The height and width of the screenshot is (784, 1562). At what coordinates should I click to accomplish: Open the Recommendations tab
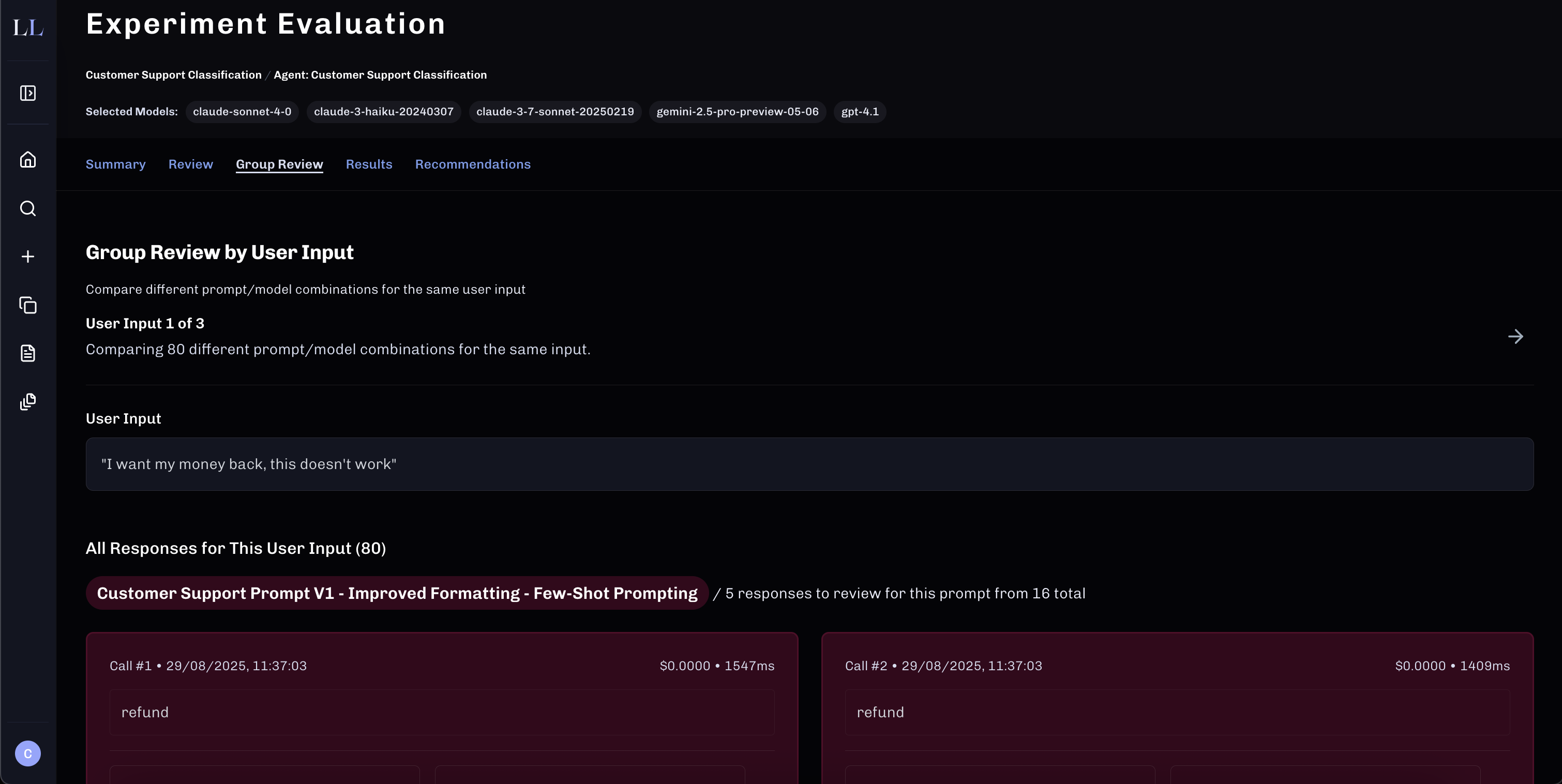click(472, 164)
